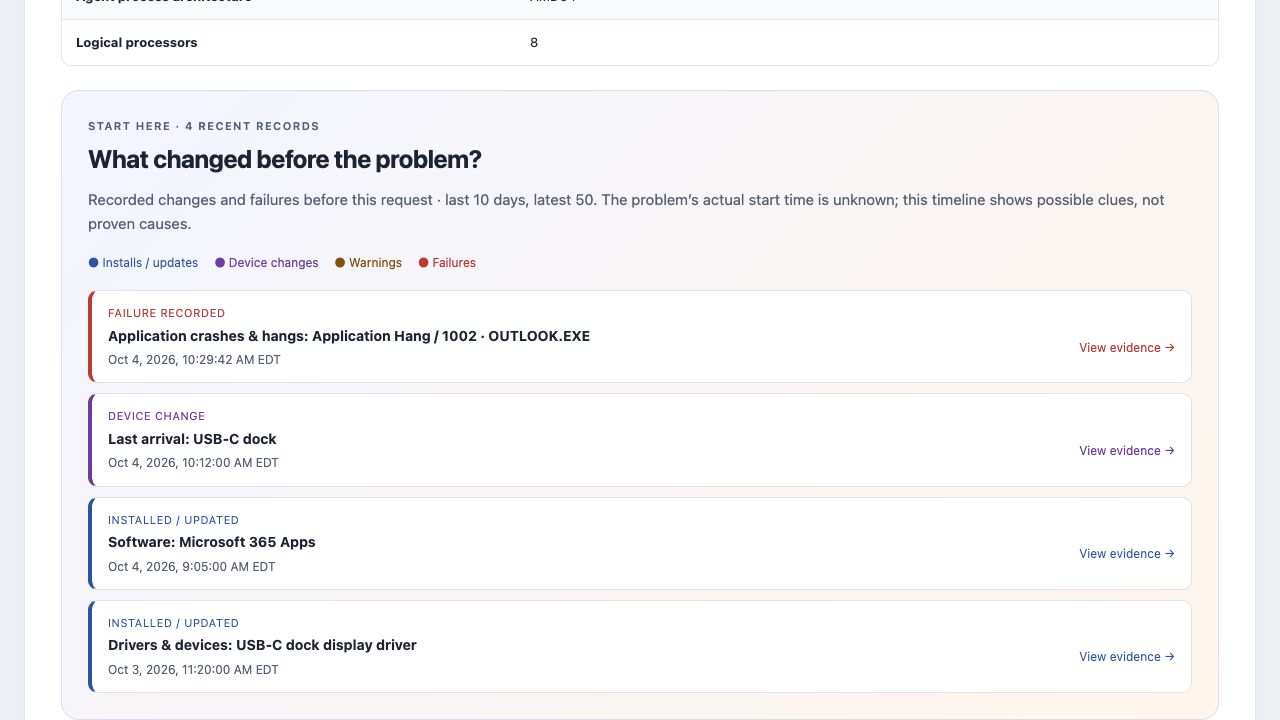
Task: Click the 'Software: Microsoft 365 Apps' title
Action: (x=212, y=542)
